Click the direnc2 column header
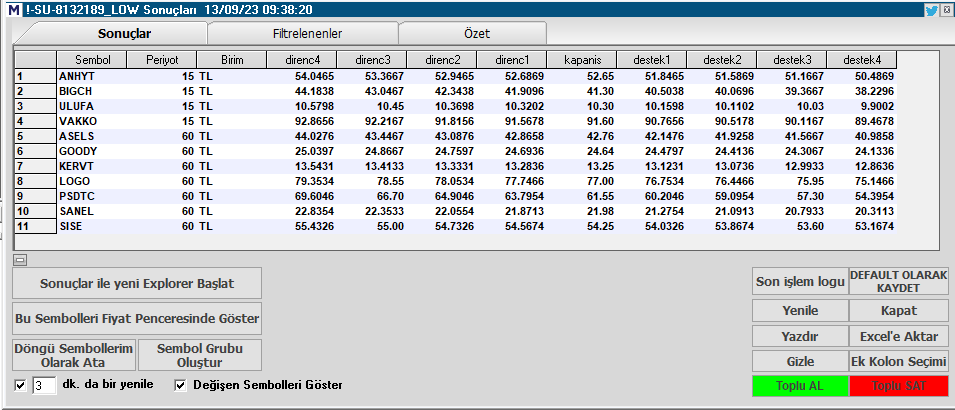The height and width of the screenshot is (410, 955). 442,60
